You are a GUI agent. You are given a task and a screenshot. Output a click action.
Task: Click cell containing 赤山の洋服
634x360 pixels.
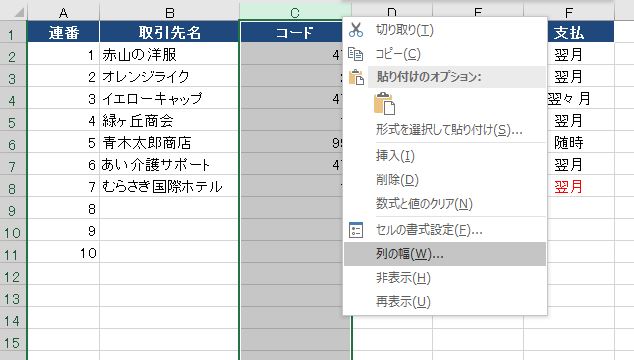(x=169, y=55)
